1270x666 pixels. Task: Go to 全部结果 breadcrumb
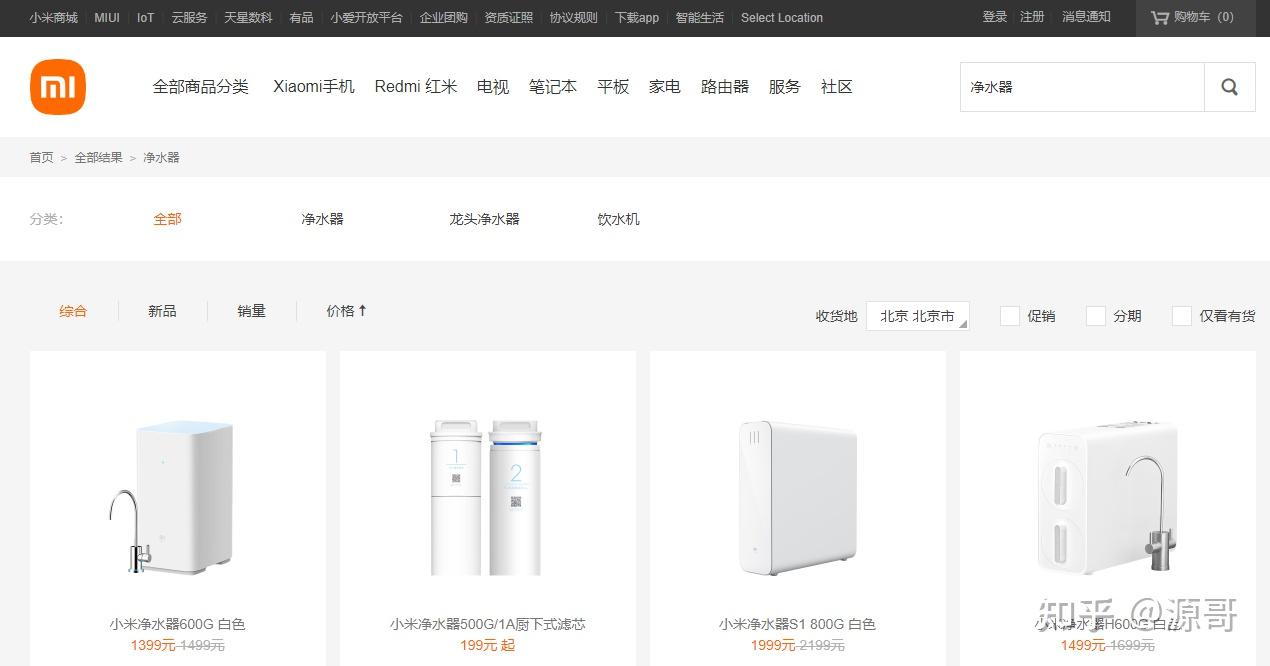(x=98, y=157)
